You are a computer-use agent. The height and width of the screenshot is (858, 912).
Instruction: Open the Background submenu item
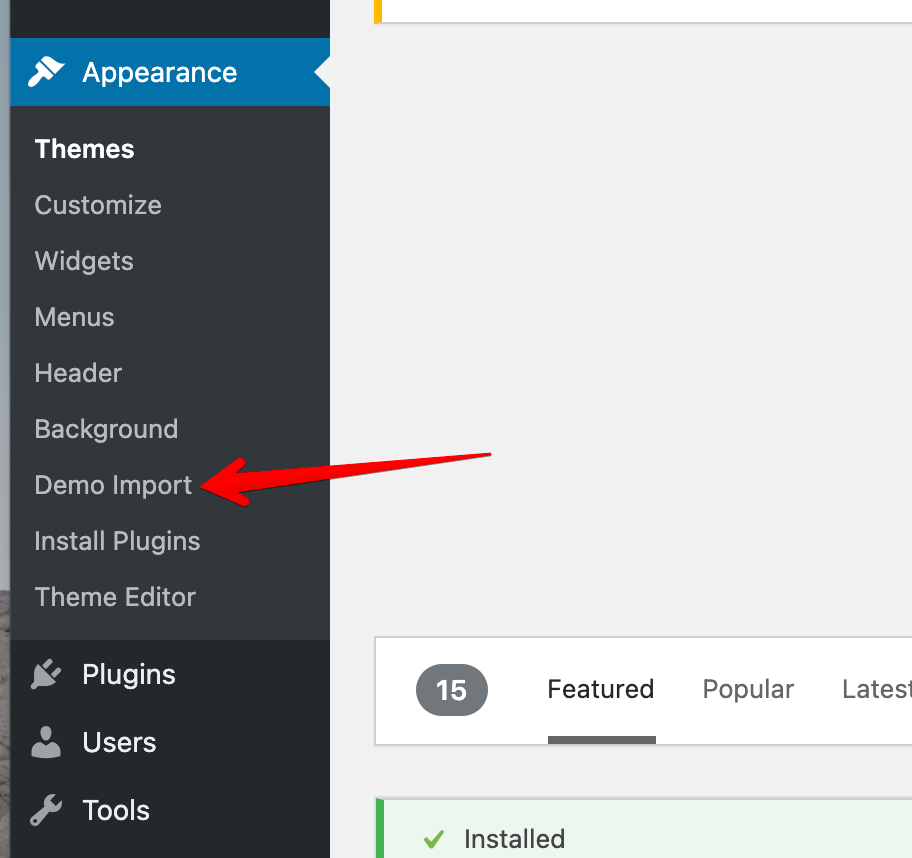(x=106, y=429)
